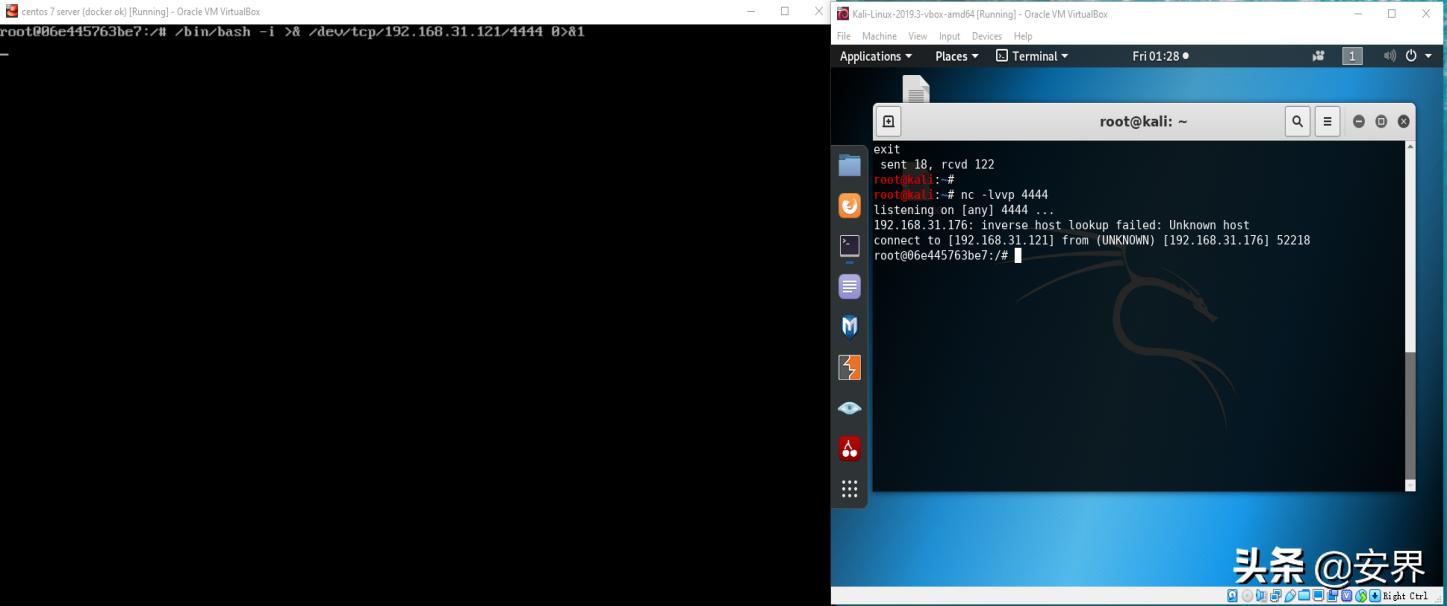Open the File menu in Kali VirtualBox window
1447x606 pixels.
pyautogui.click(x=843, y=36)
